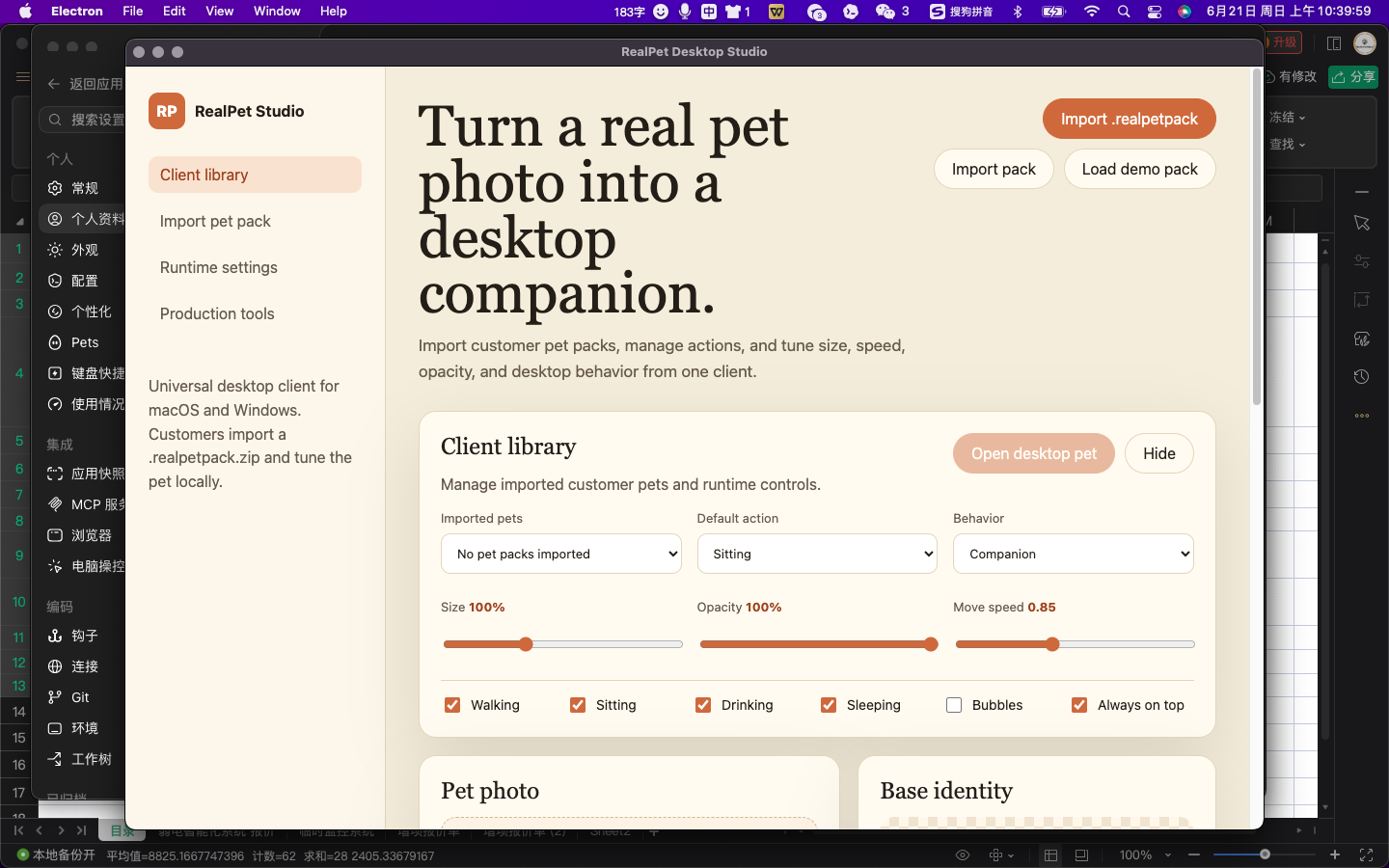Click the Move speed slider handle
The height and width of the screenshot is (868, 1389).
click(1052, 644)
